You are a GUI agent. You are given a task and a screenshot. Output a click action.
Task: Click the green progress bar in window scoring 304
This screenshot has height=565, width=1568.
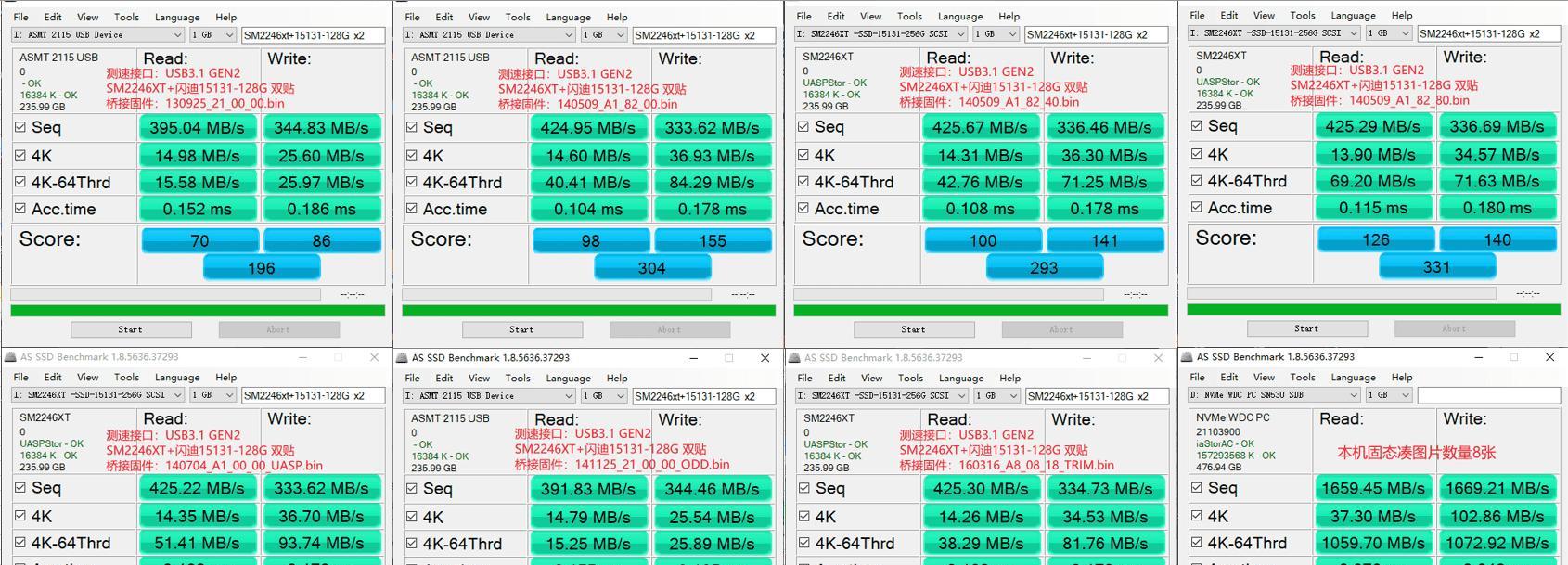click(589, 311)
